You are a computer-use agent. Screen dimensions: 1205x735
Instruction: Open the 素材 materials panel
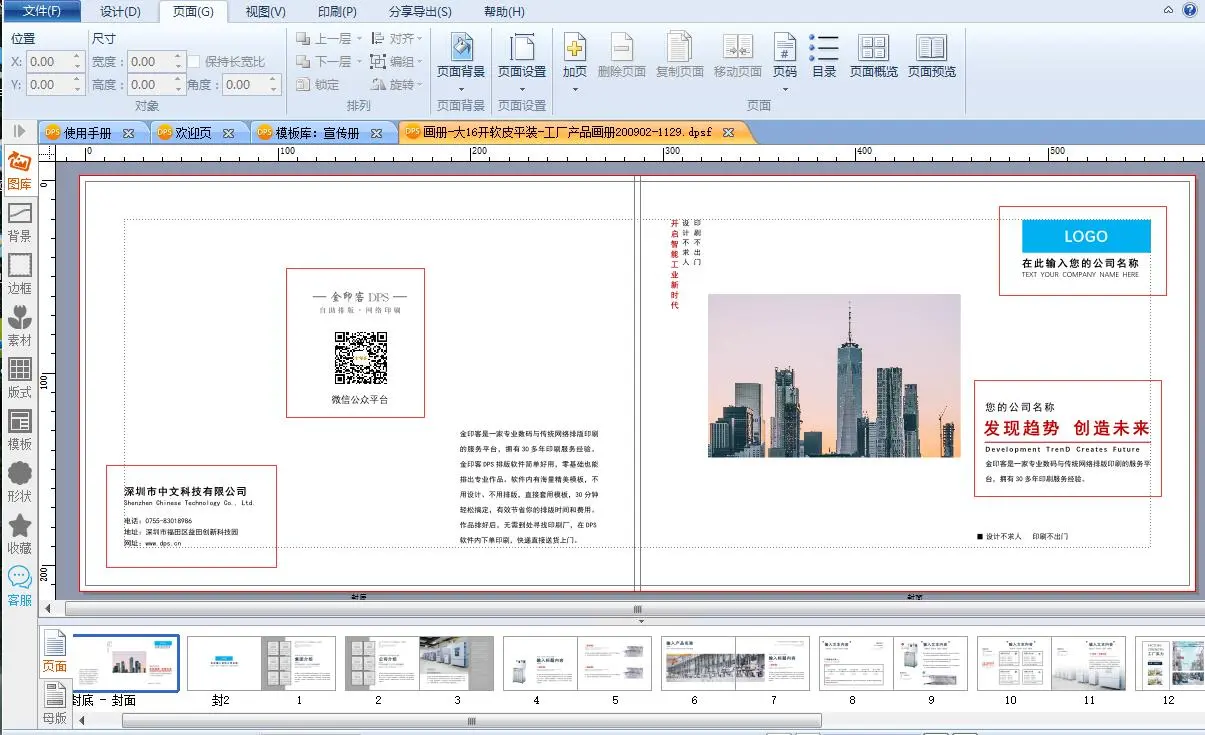pyautogui.click(x=19, y=326)
